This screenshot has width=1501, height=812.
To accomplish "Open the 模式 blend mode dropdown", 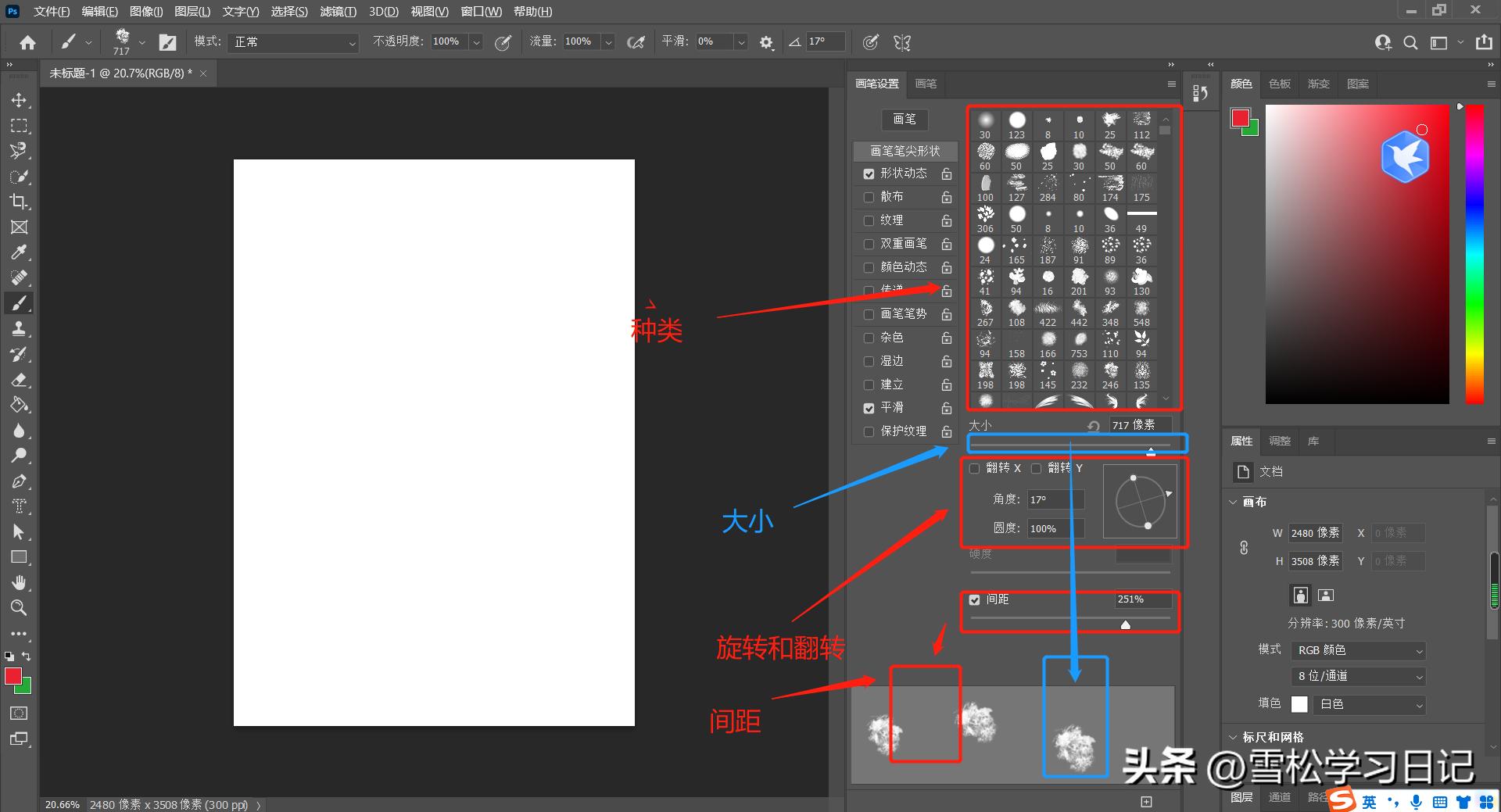I will pyautogui.click(x=295, y=42).
